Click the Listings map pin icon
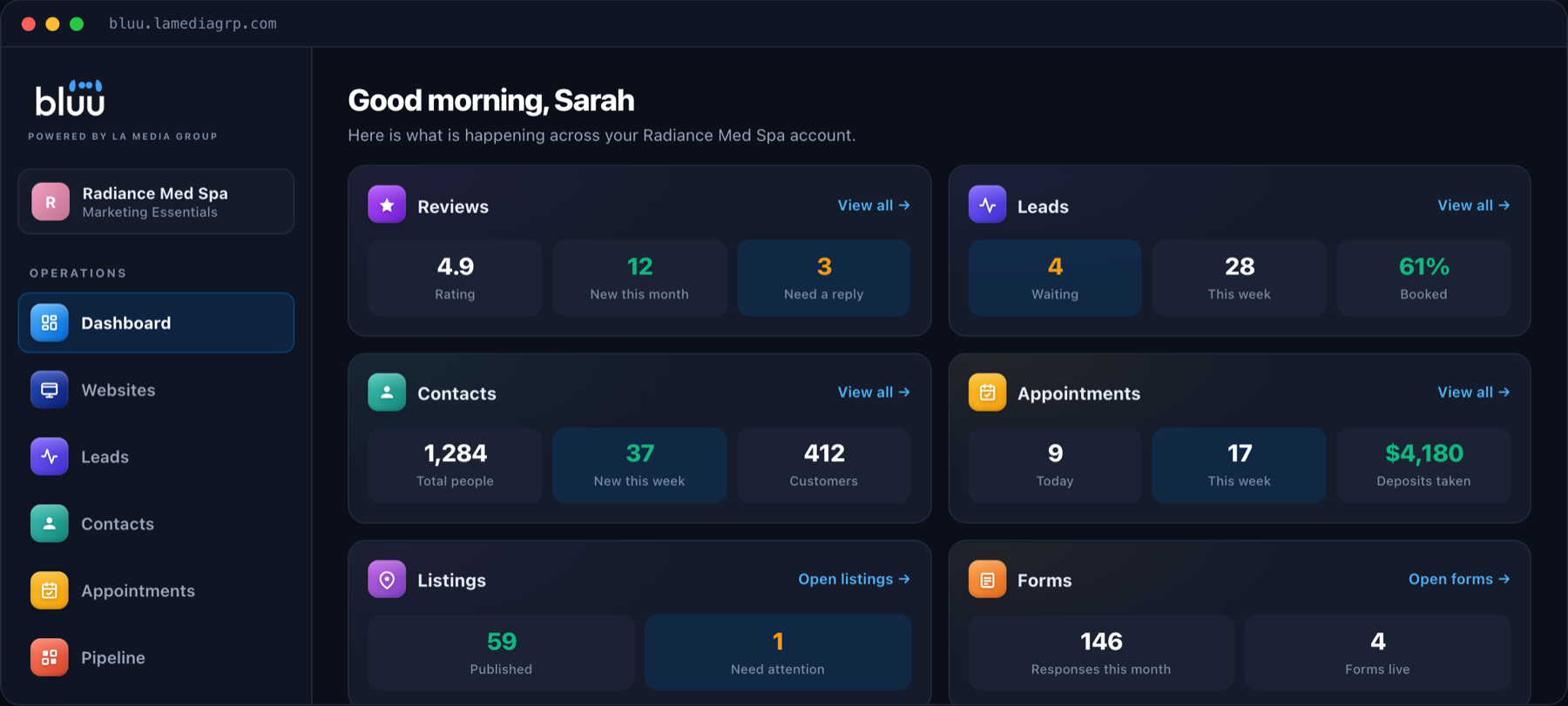 (387, 580)
